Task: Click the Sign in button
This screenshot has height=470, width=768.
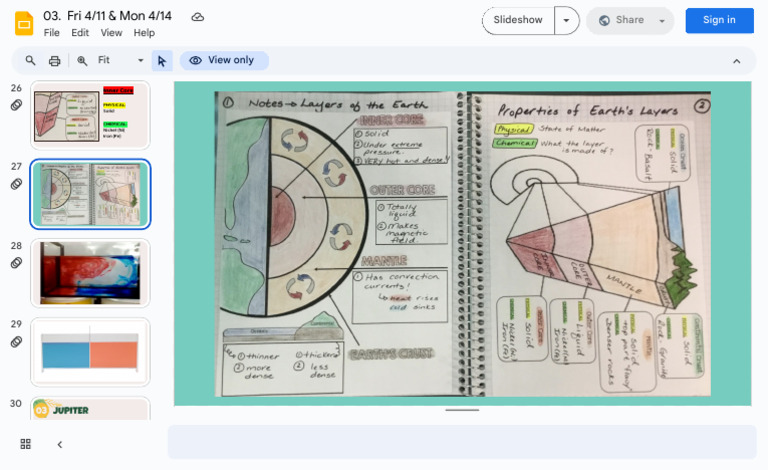Action: point(719,21)
